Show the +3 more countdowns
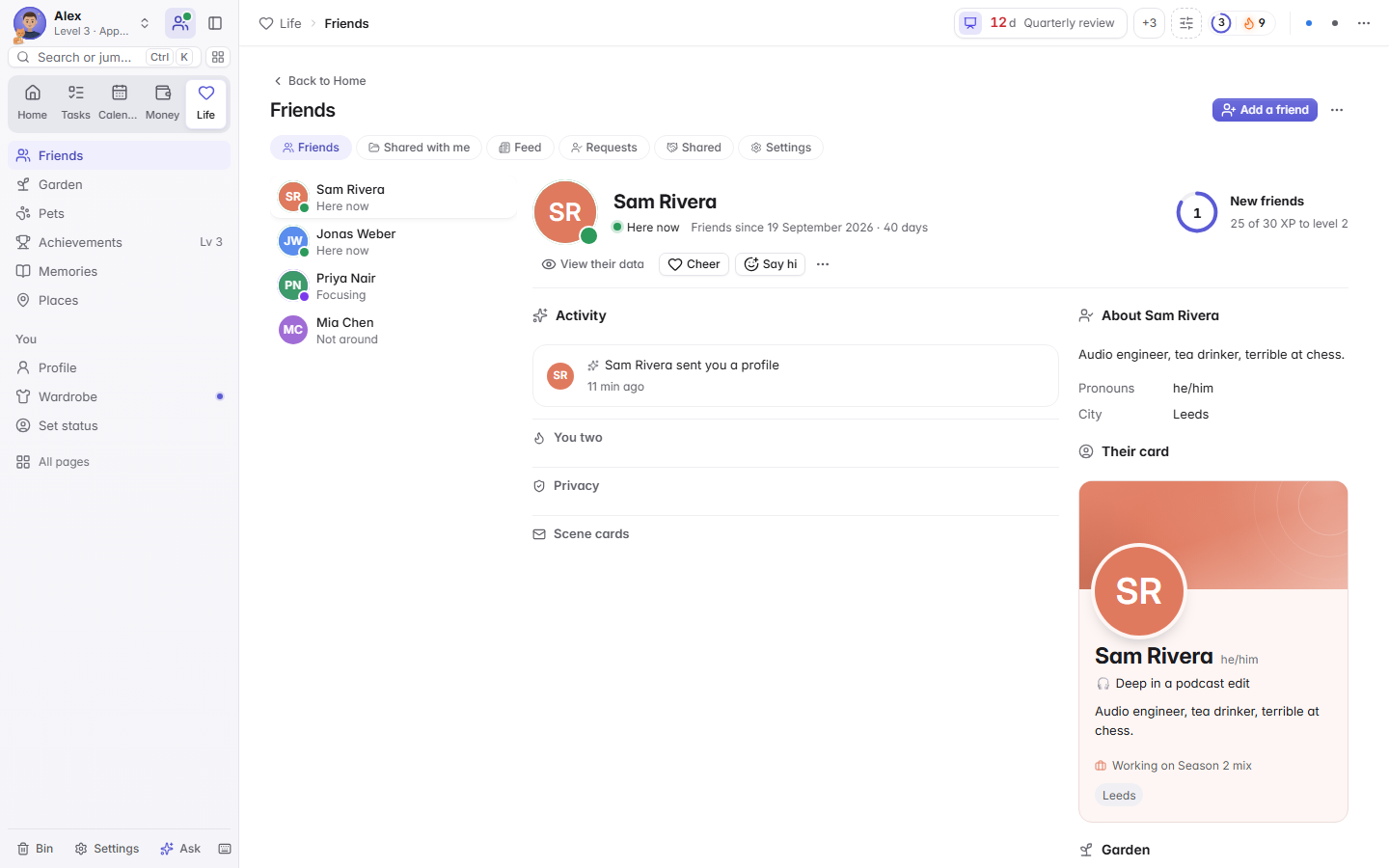Screen dimensions: 1389x868 [x=1149, y=23]
